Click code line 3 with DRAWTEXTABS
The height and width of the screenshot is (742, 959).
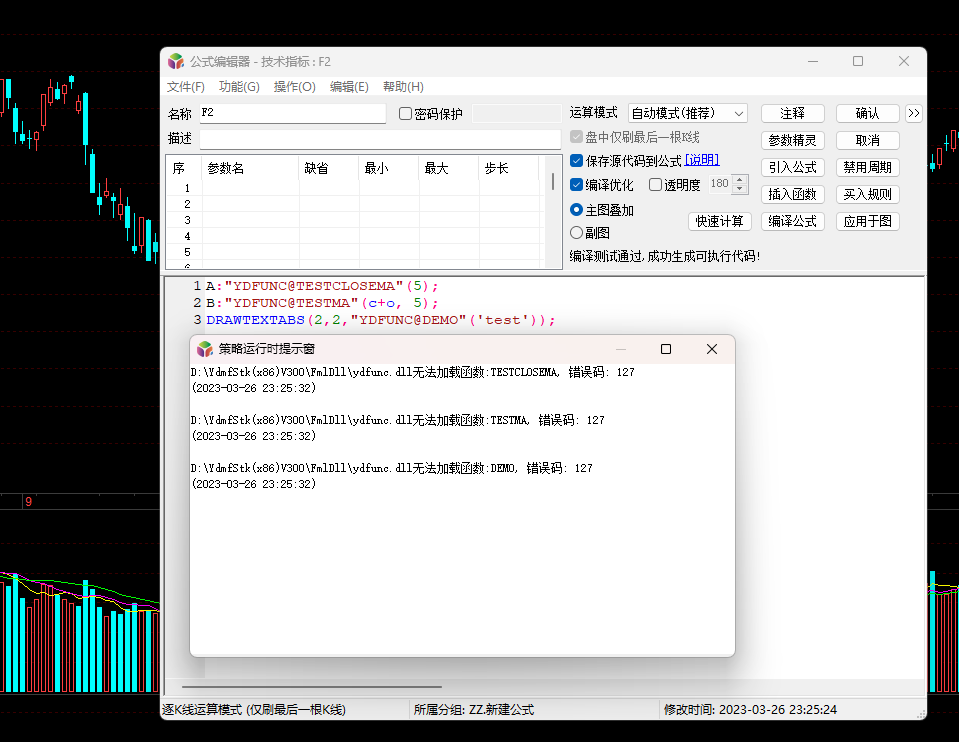[x=380, y=320]
